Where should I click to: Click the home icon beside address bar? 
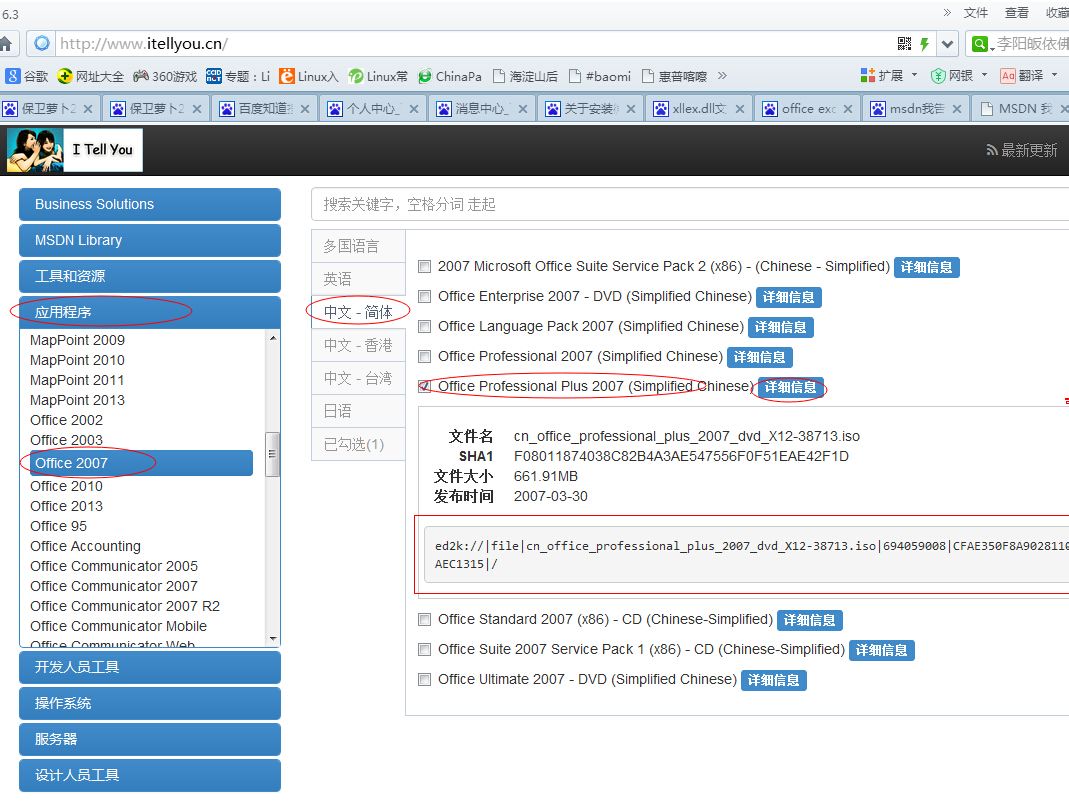point(6,44)
